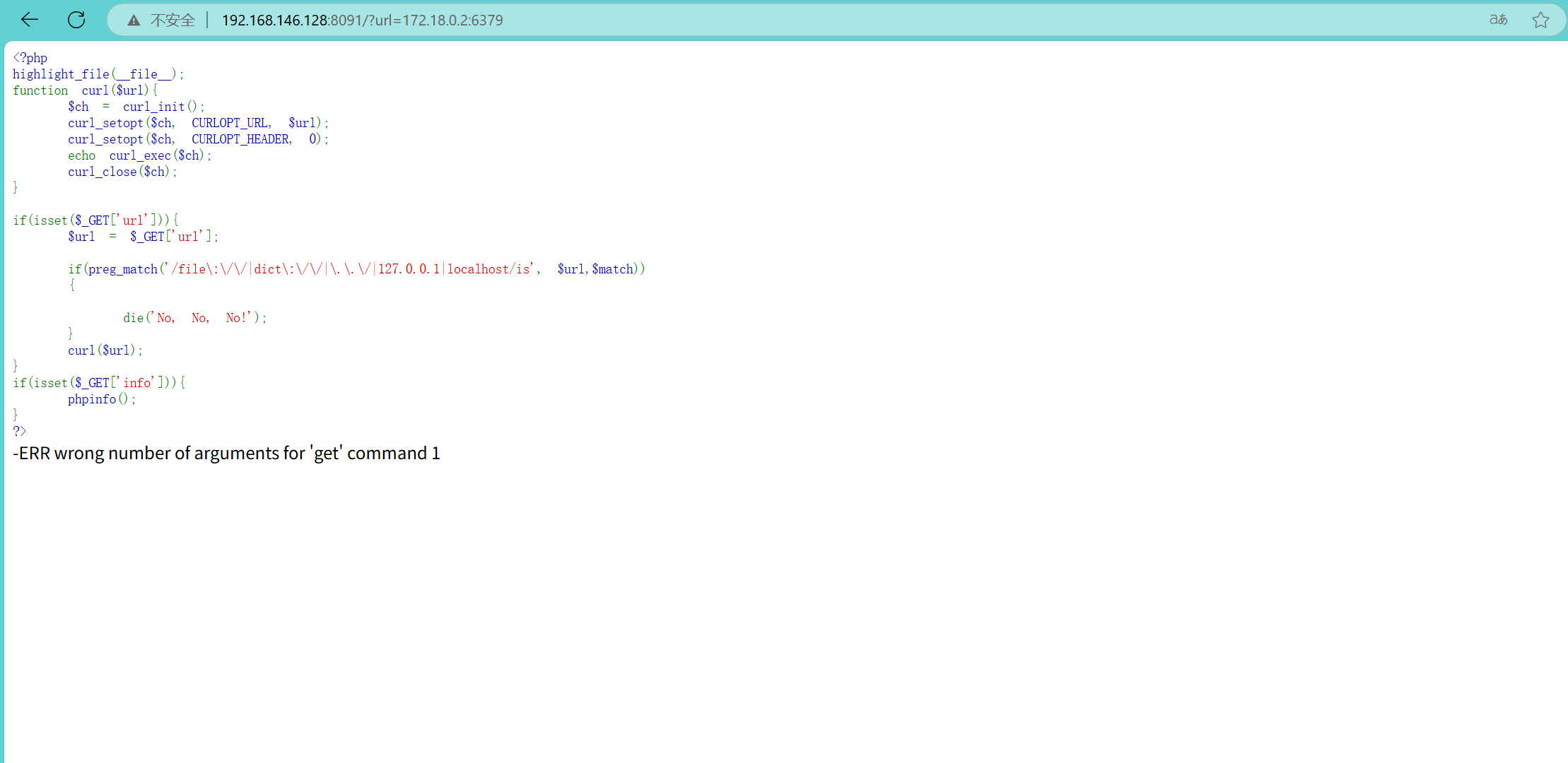
Task: Click the CURLOPT_HEADER constant
Action: tap(241, 139)
